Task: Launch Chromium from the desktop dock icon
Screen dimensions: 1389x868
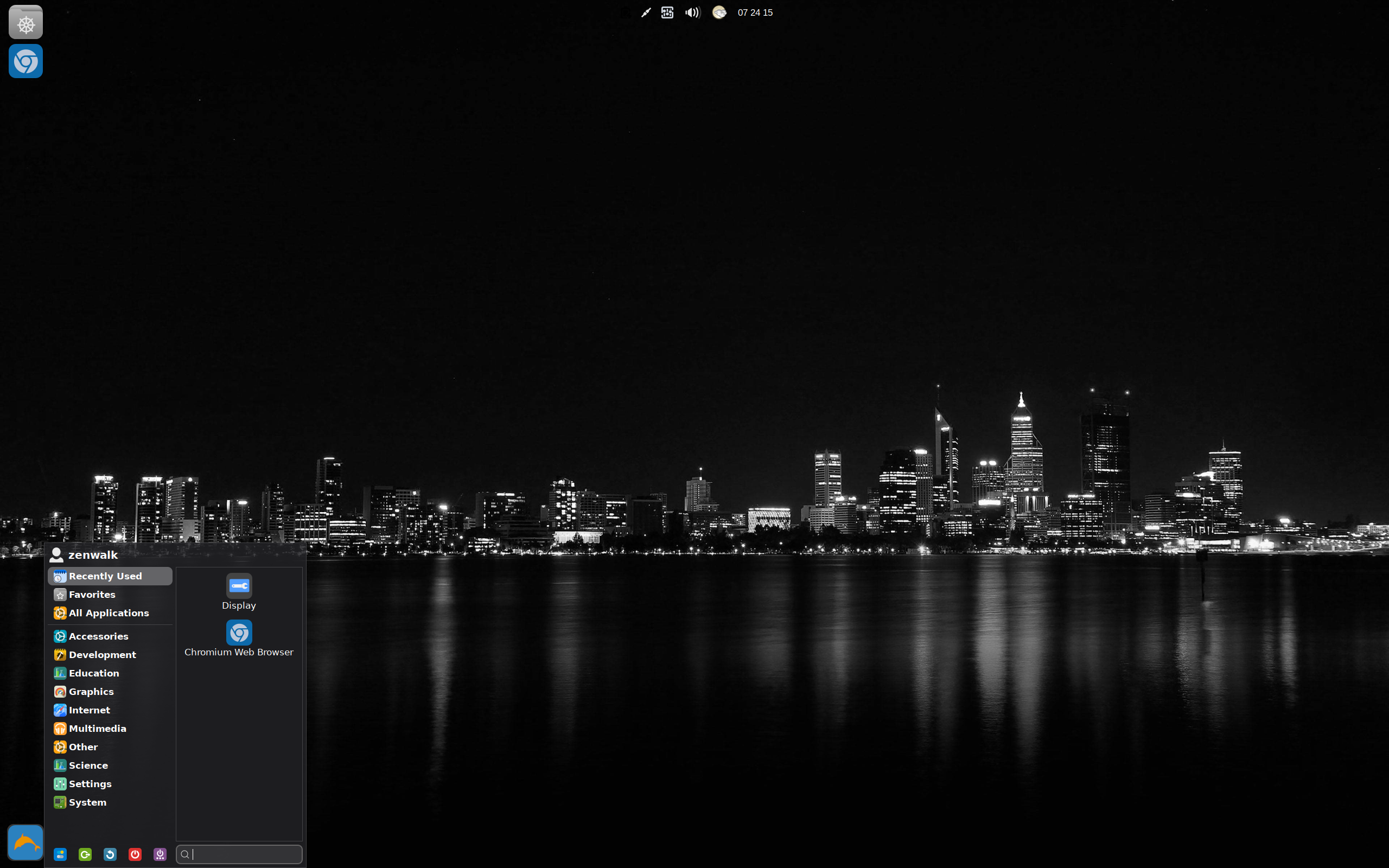Action: click(26, 61)
